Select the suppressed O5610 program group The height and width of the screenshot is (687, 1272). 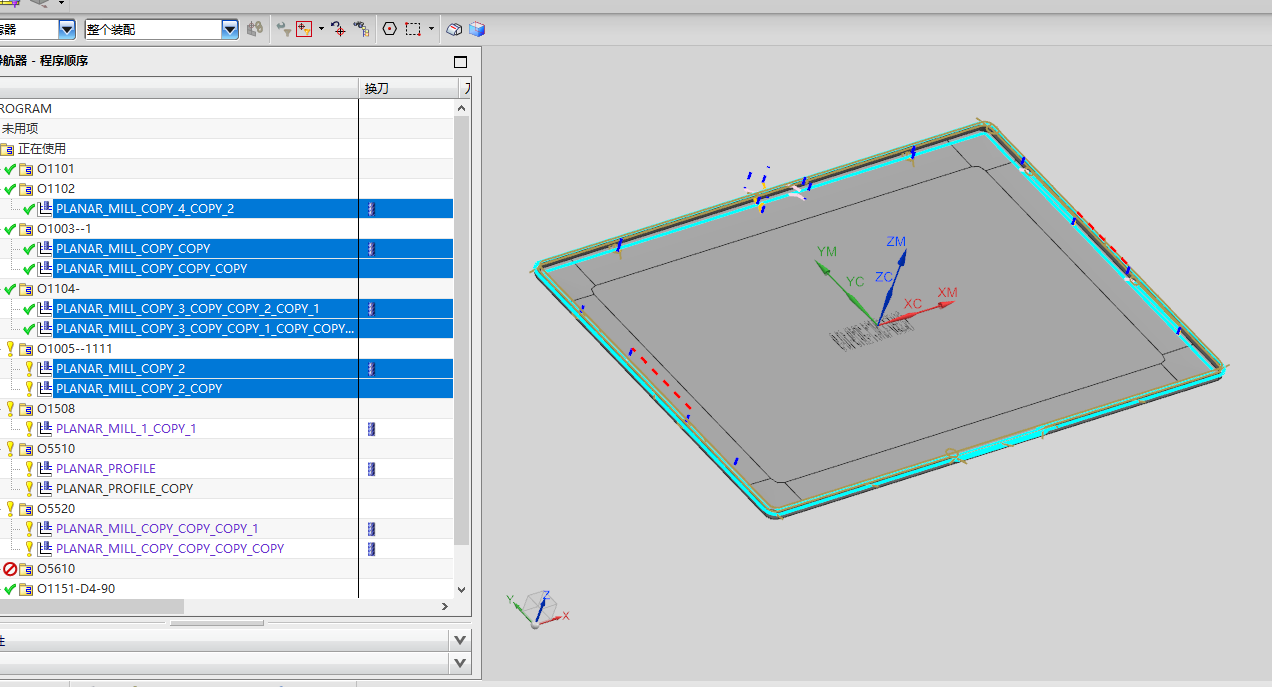(x=56, y=569)
